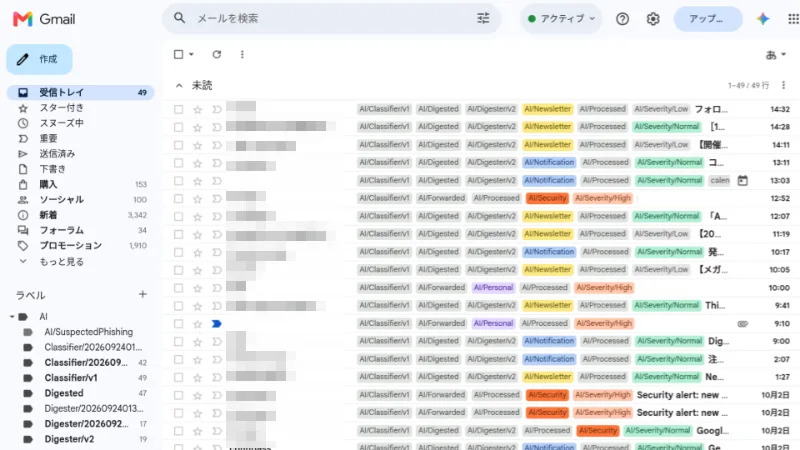Open the Gmail logo home link

click(x=44, y=19)
